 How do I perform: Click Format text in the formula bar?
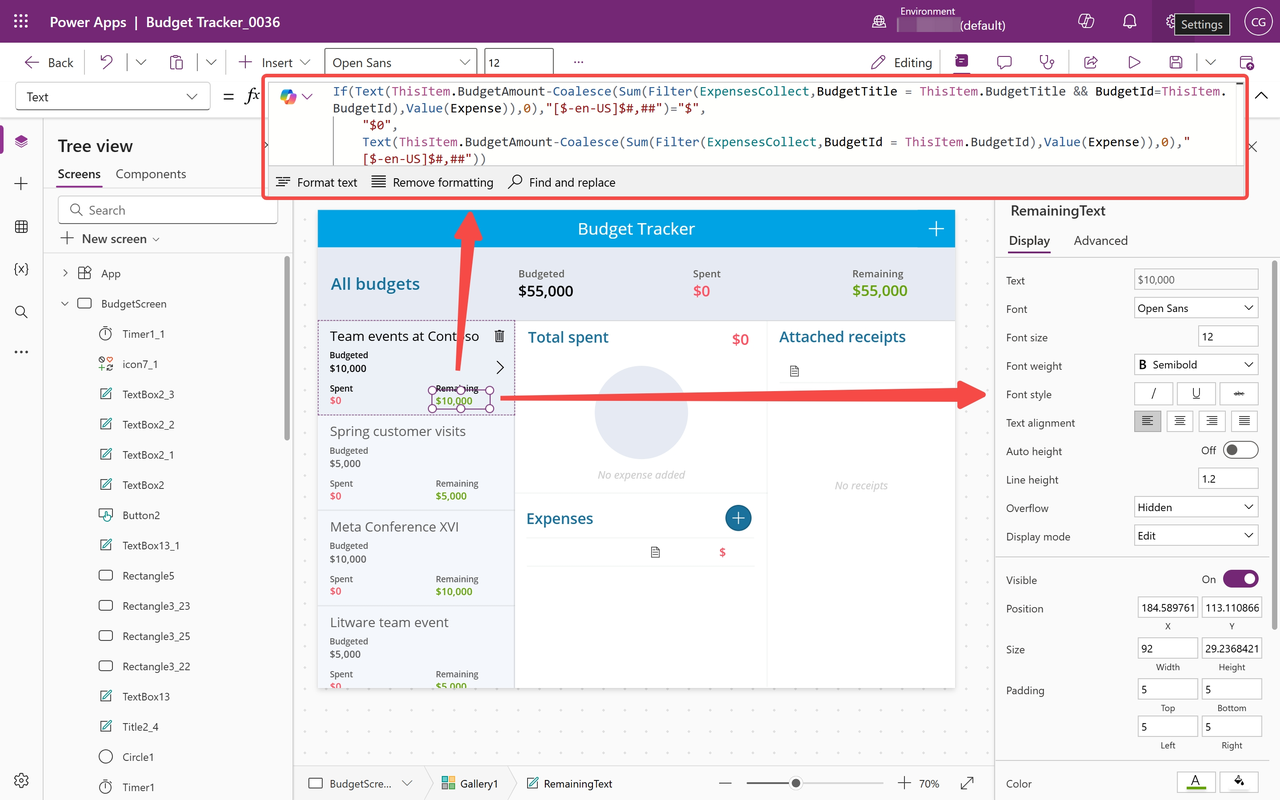[x=316, y=182]
